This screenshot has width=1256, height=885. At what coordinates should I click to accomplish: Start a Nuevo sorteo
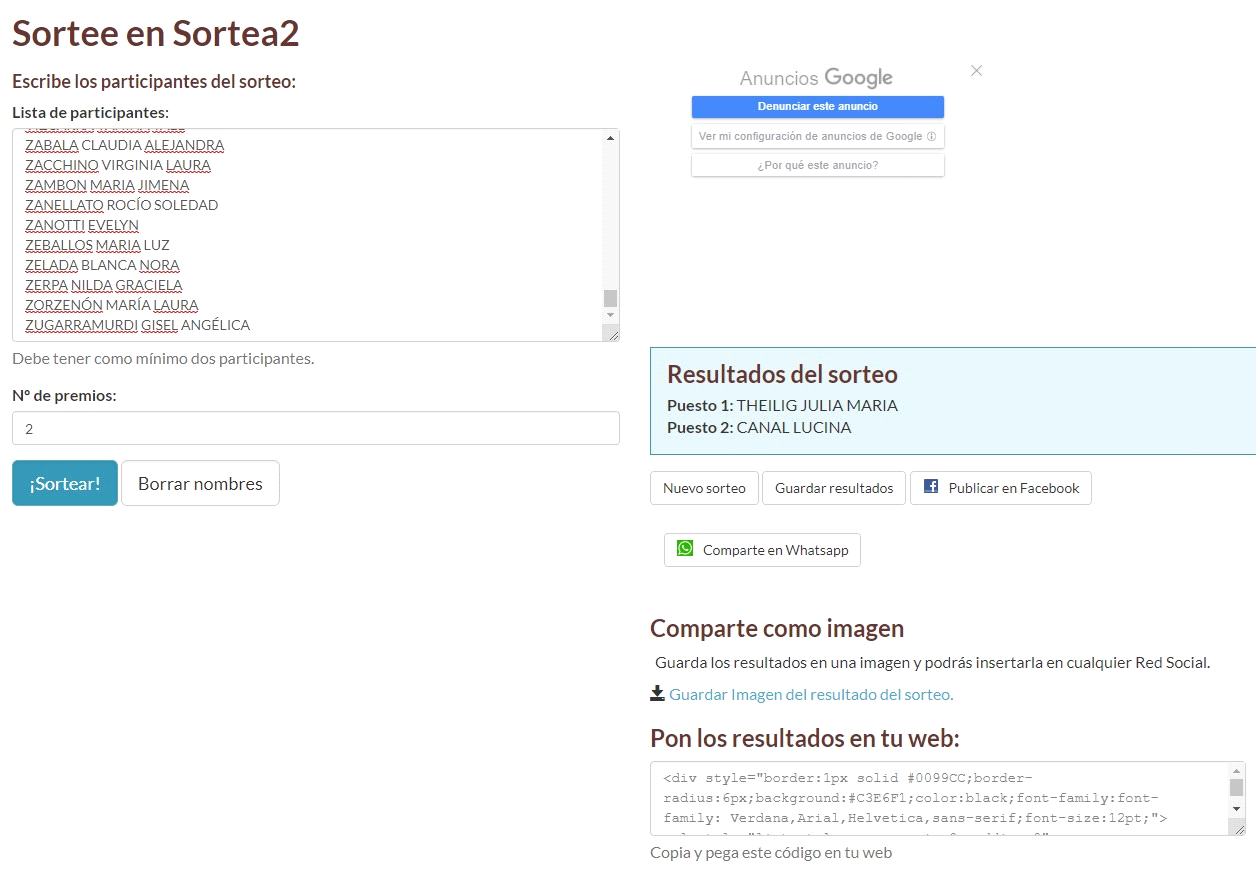[x=704, y=488]
